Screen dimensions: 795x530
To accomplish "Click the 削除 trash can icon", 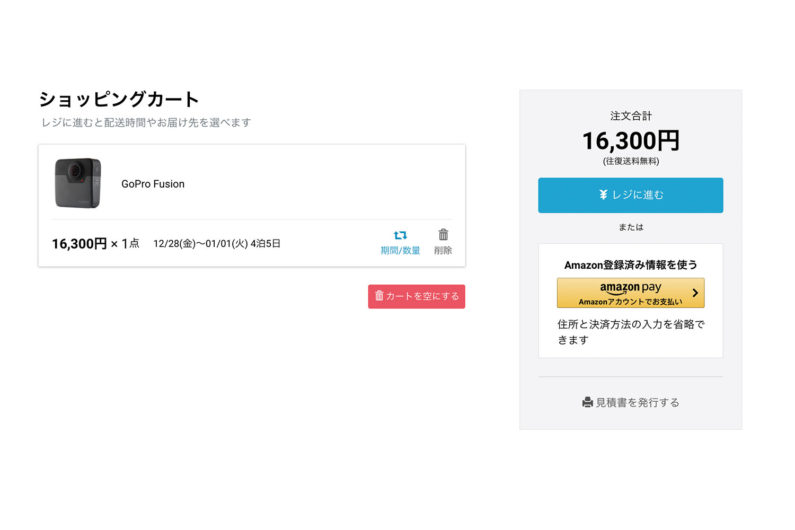I will [443, 234].
